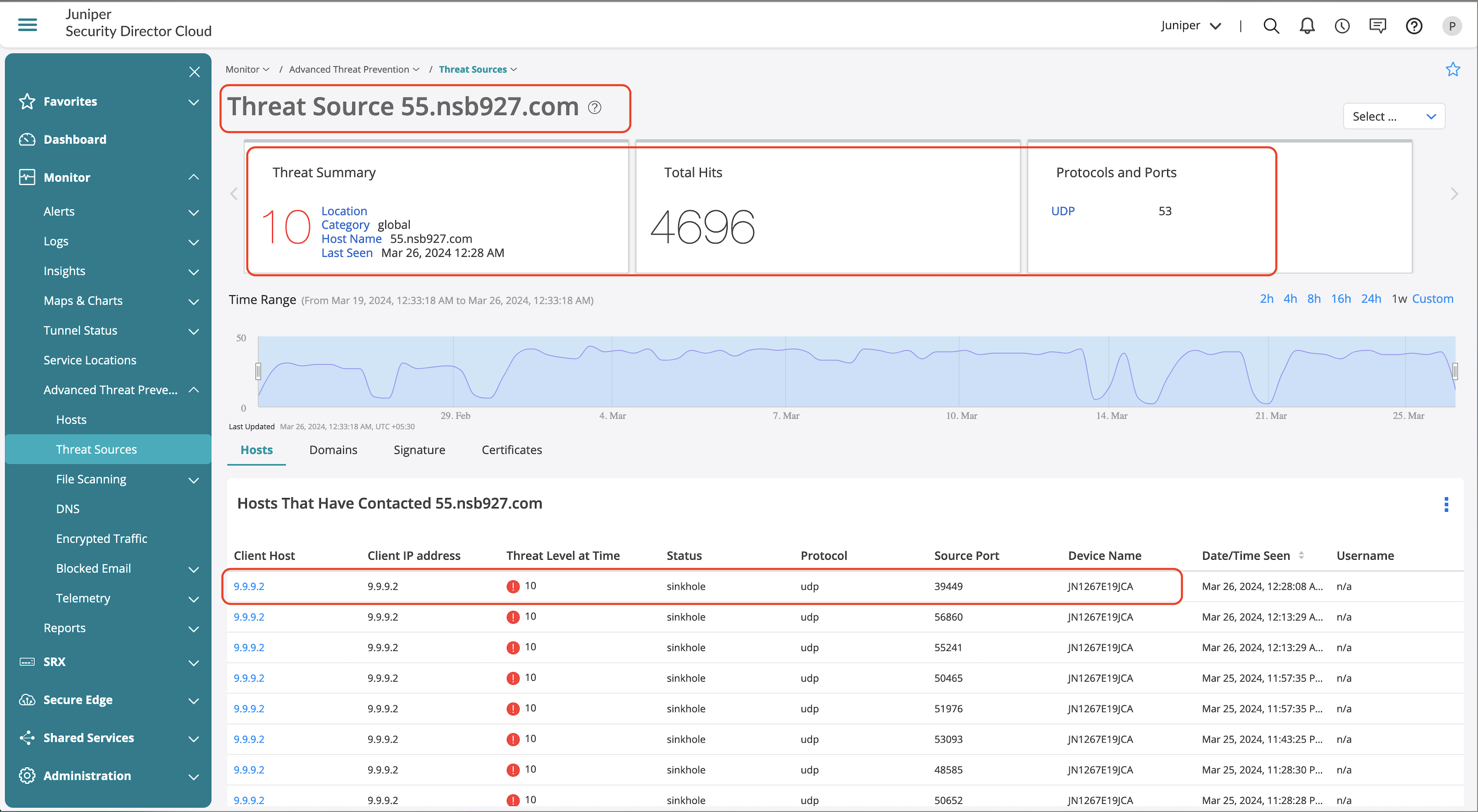Set time range to 24h
This screenshot has width=1478, height=812.
(1371, 299)
